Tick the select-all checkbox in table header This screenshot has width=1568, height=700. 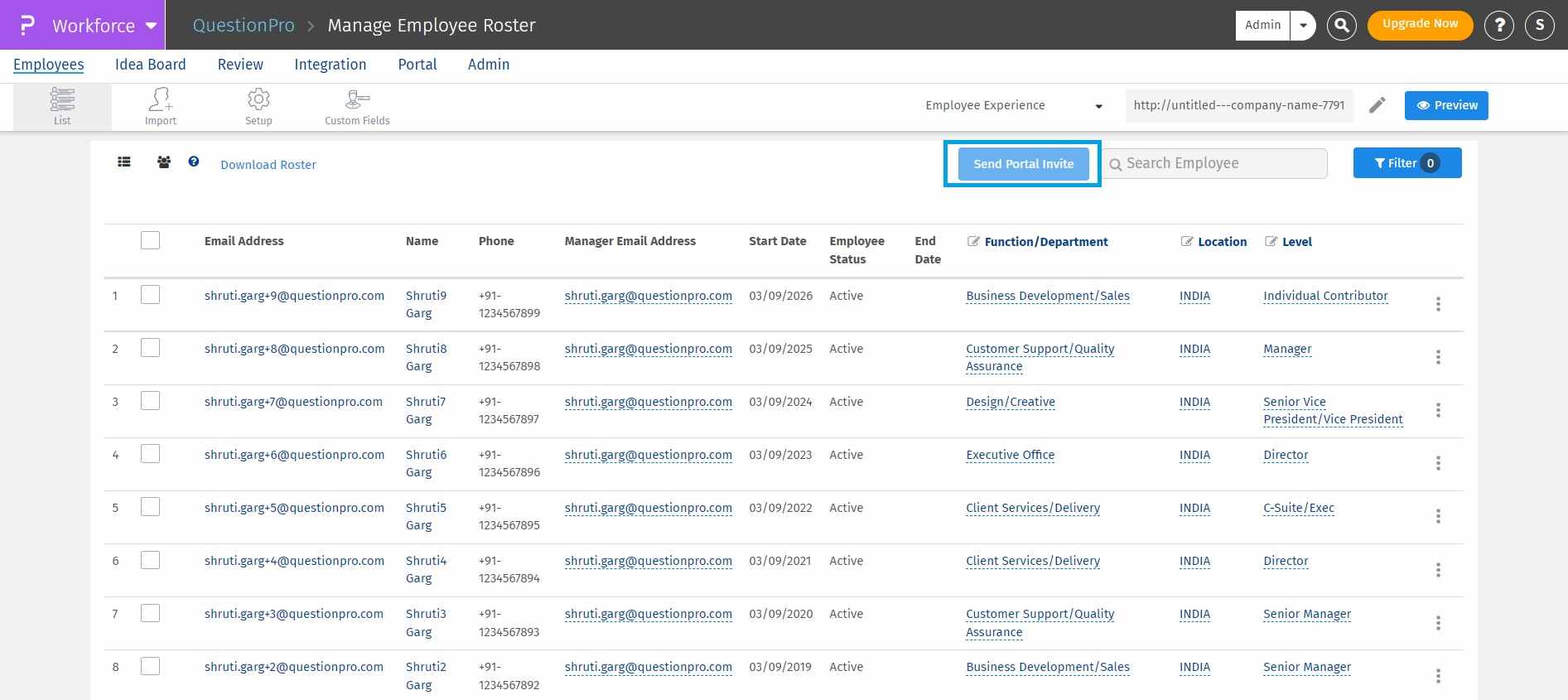click(x=150, y=240)
